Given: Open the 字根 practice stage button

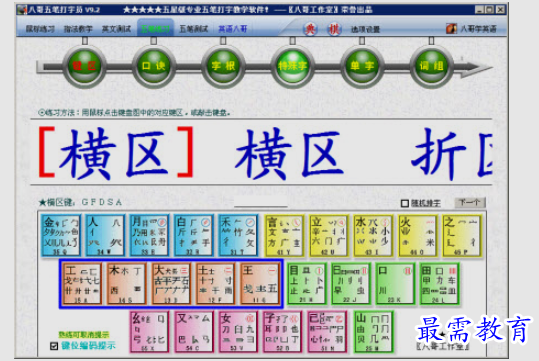Looking at the screenshot, I should point(223,66).
